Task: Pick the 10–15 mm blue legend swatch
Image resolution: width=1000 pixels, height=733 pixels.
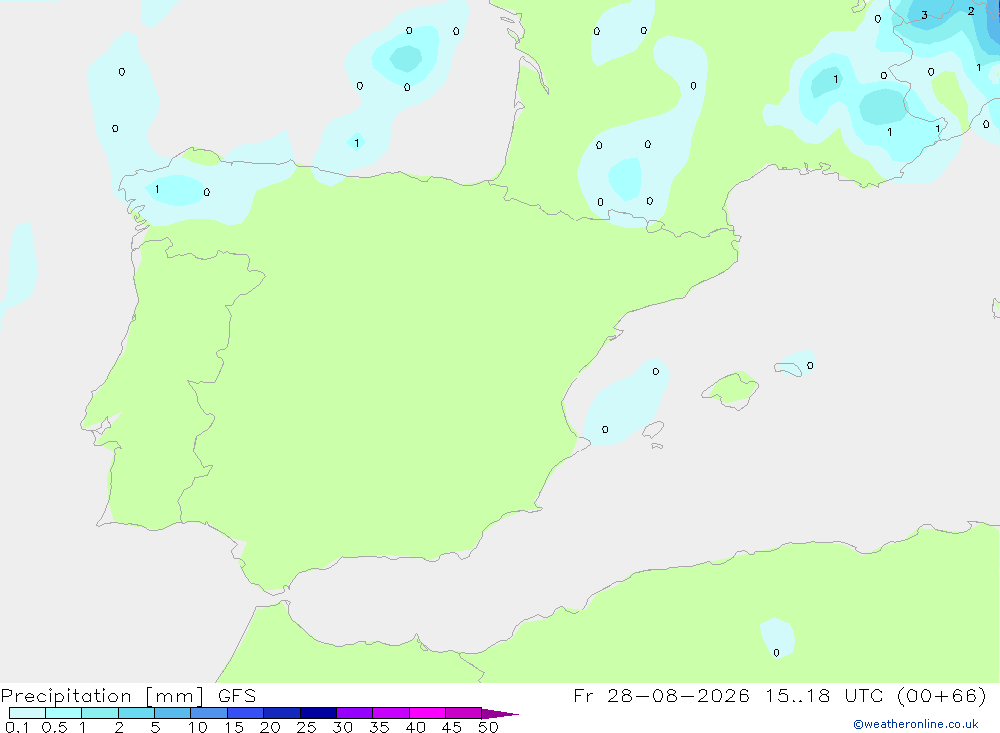Action: point(209,713)
